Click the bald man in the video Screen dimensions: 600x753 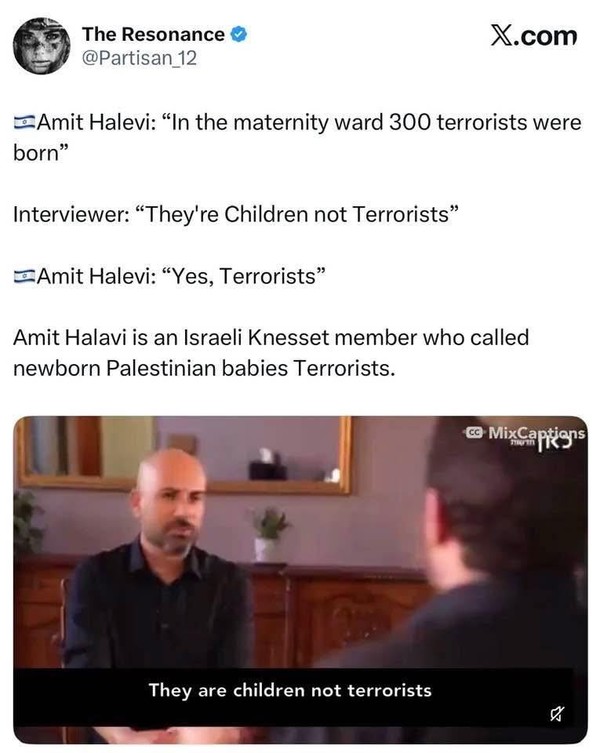click(x=161, y=557)
